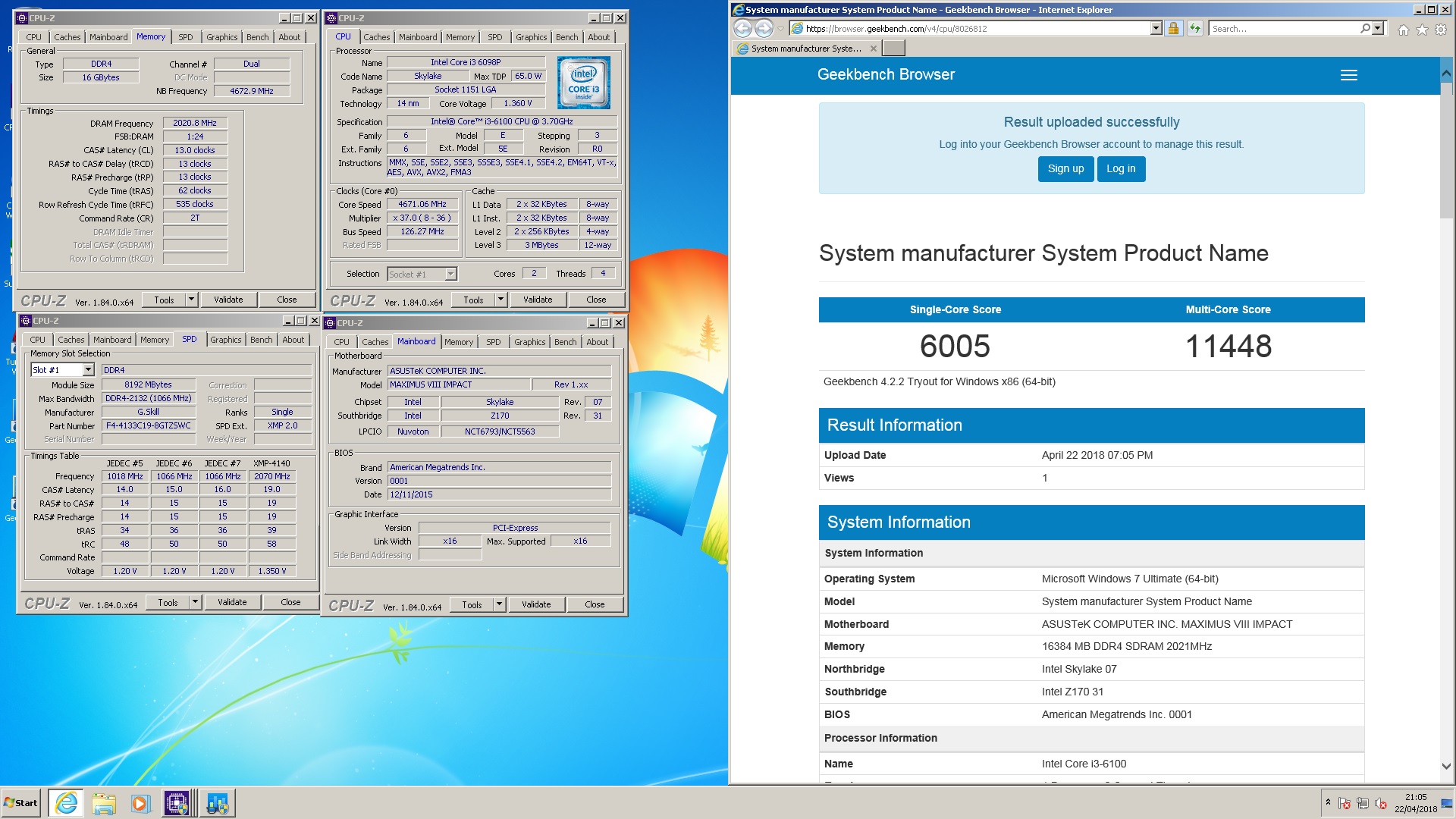Open Memory tab in Mainboard window

[x=459, y=342]
